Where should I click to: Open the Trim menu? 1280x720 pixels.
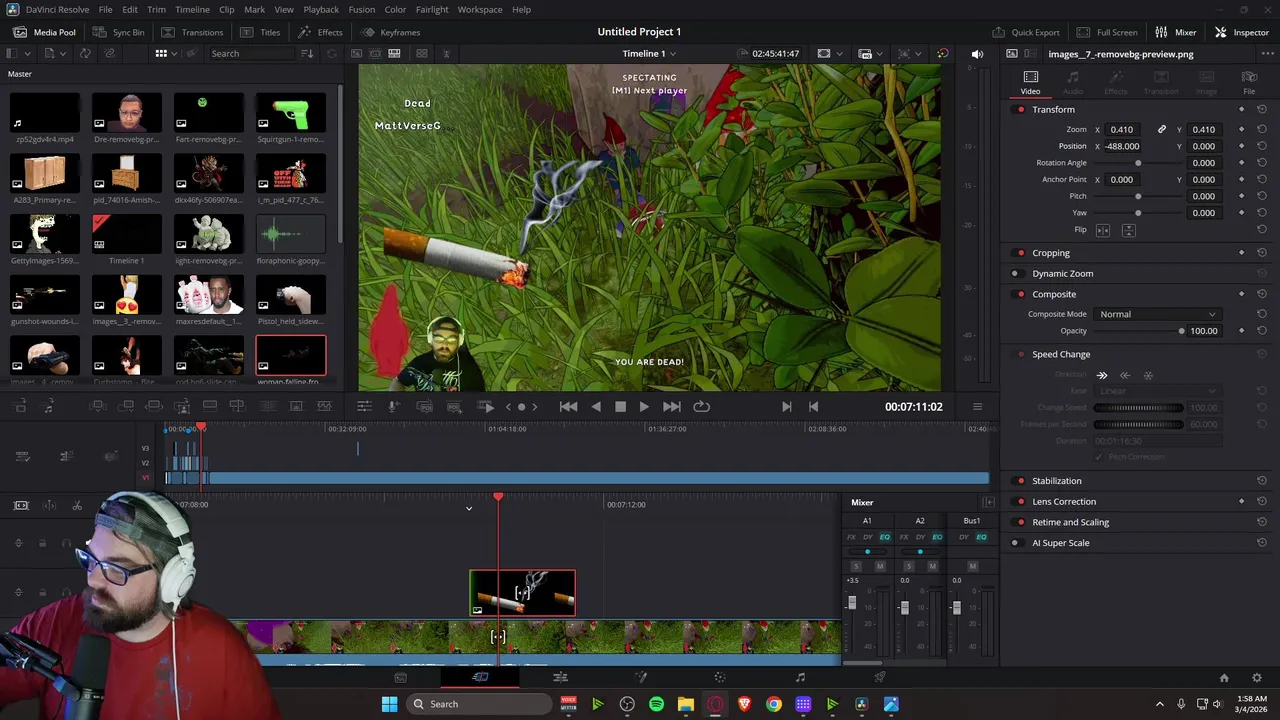click(x=156, y=9)
